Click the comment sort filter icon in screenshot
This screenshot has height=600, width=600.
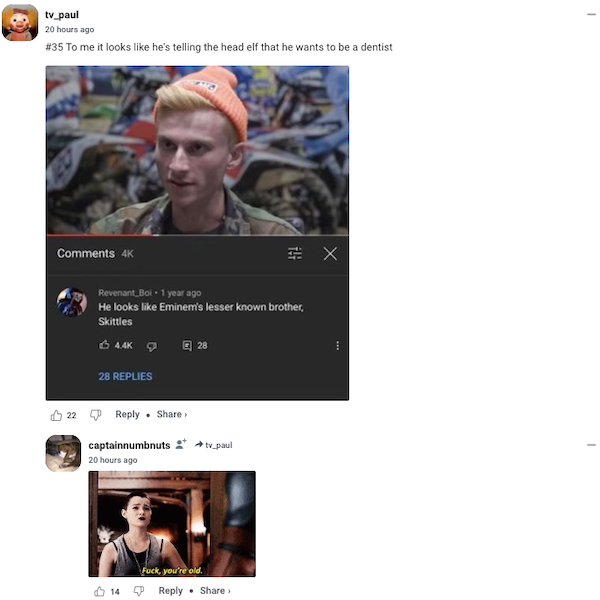click(295, 253)
